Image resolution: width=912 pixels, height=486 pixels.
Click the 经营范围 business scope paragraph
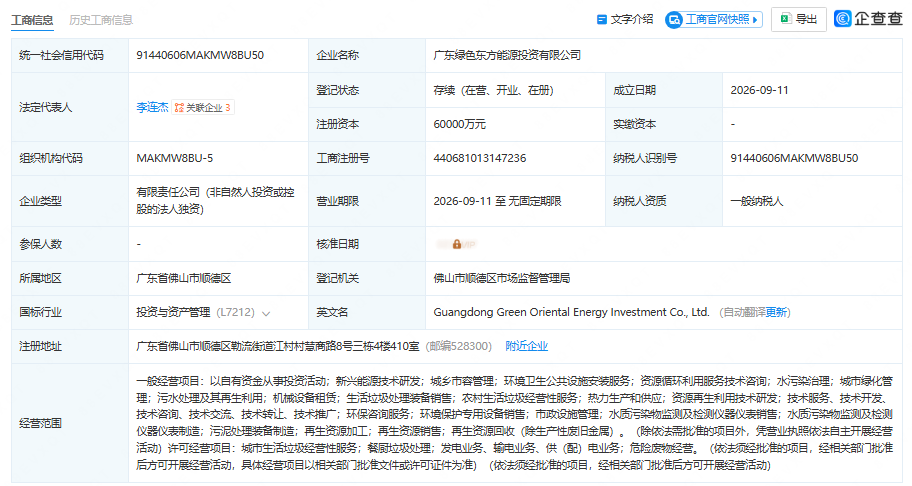514,423
